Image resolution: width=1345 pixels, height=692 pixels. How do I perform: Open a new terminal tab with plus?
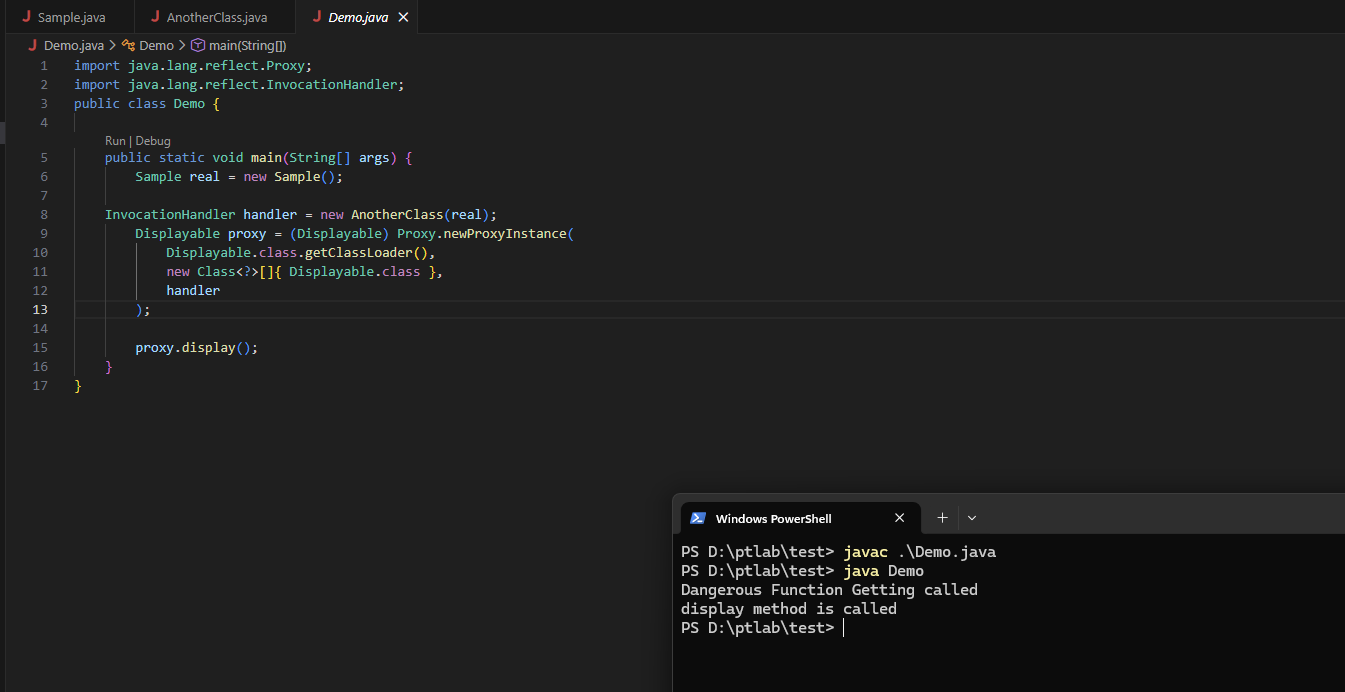[x=942, y=518]
